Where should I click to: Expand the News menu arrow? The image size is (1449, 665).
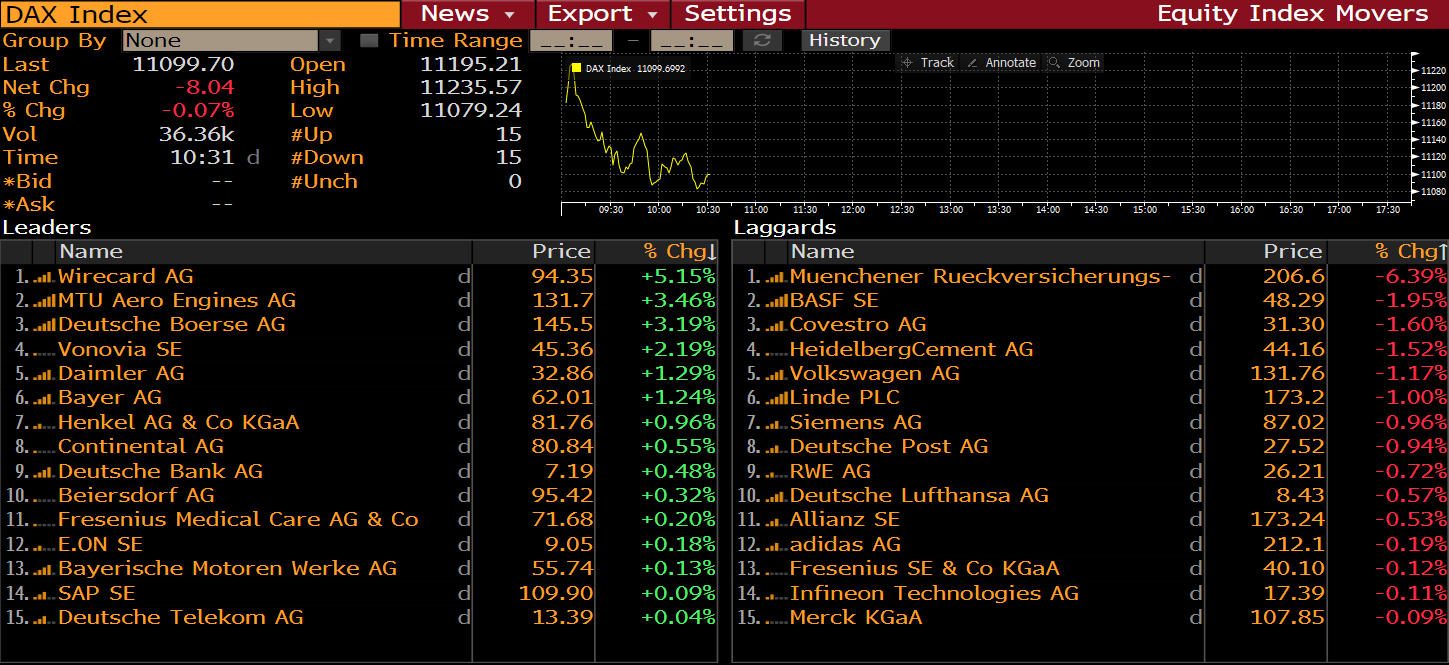[x=508, y=15]
